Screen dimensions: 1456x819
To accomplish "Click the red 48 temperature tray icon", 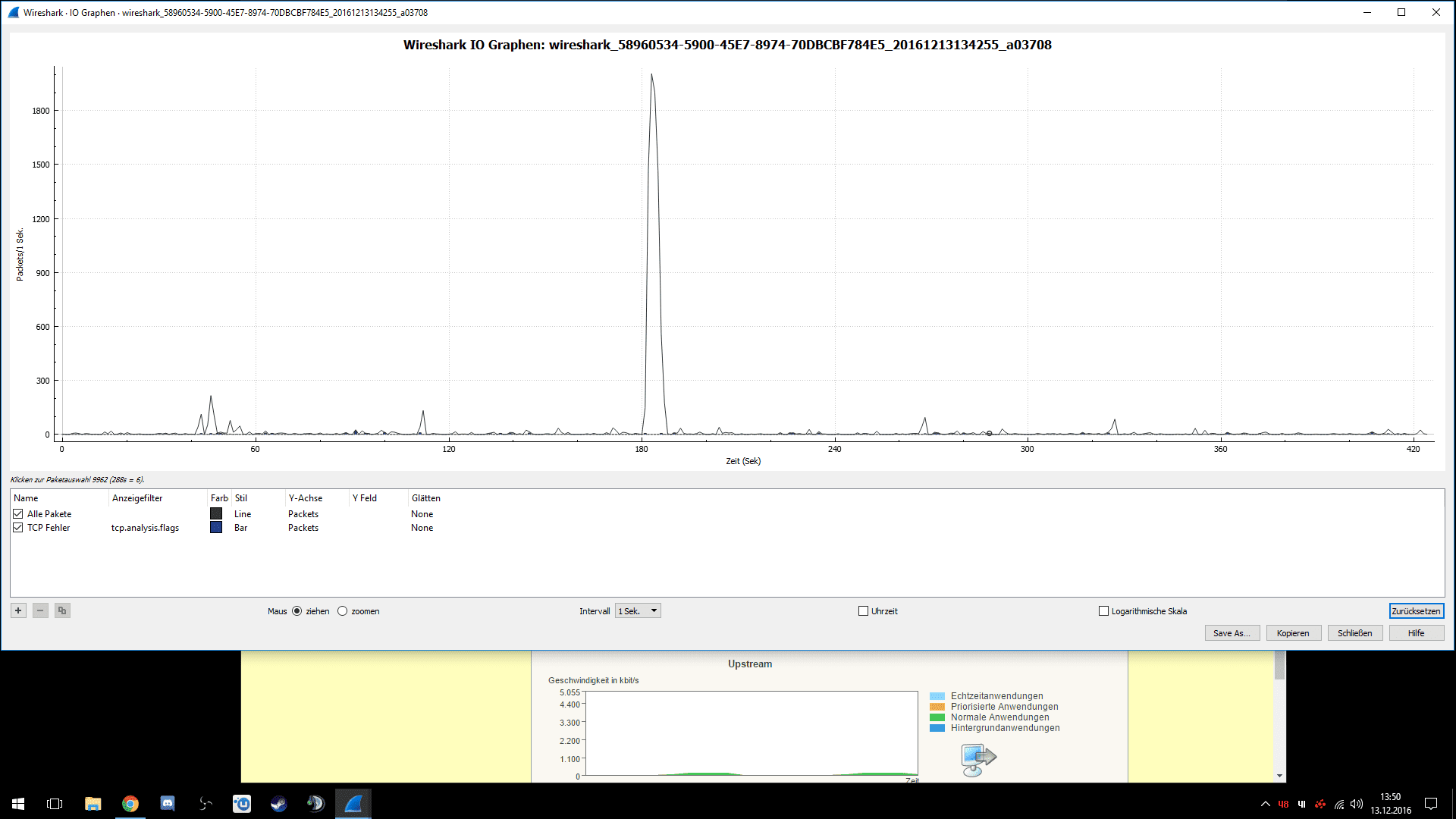I will [1283, 804].
